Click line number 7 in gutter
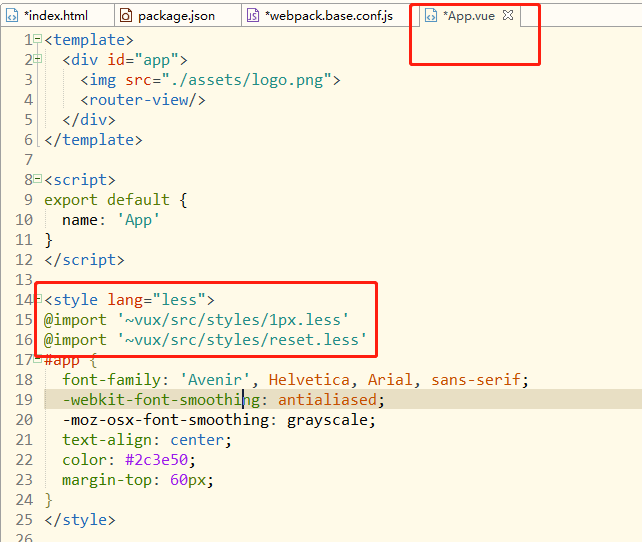Image resolution: width=642 pixels, height=542 pixels. tap(28, 160)
